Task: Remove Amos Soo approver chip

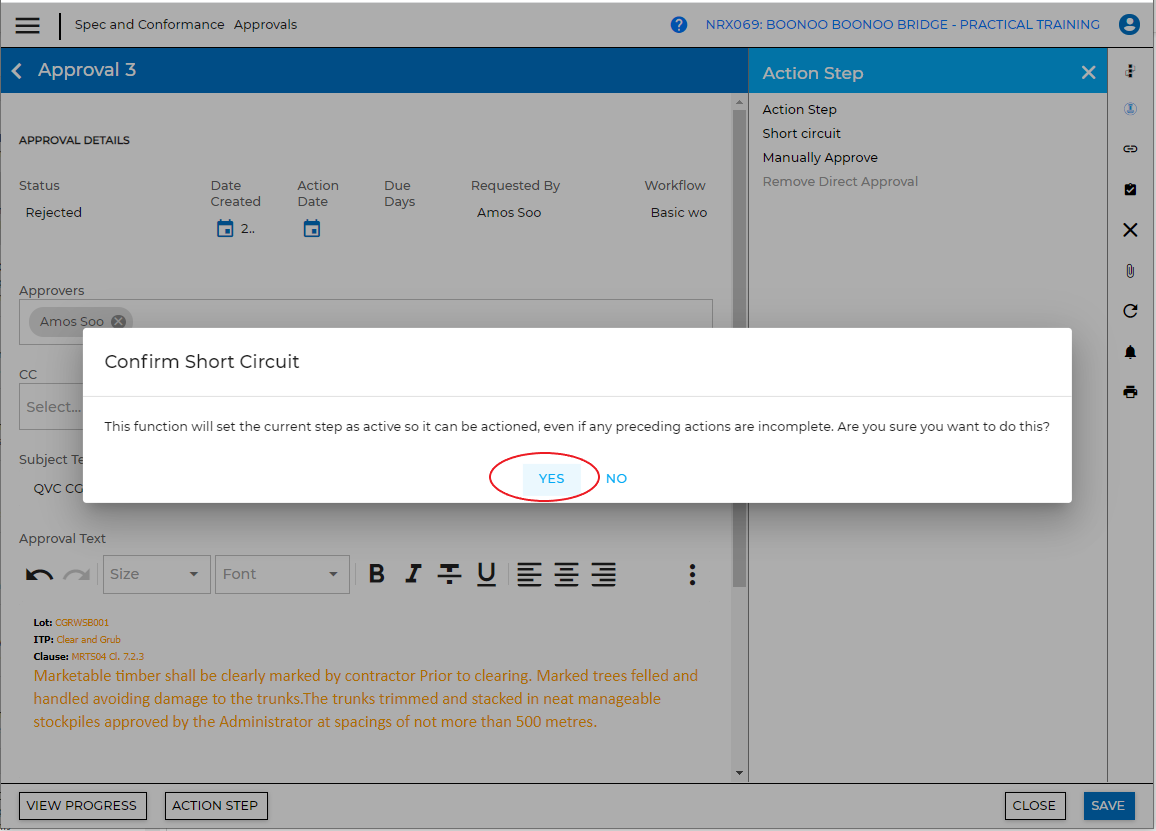Action: point(118,322)
